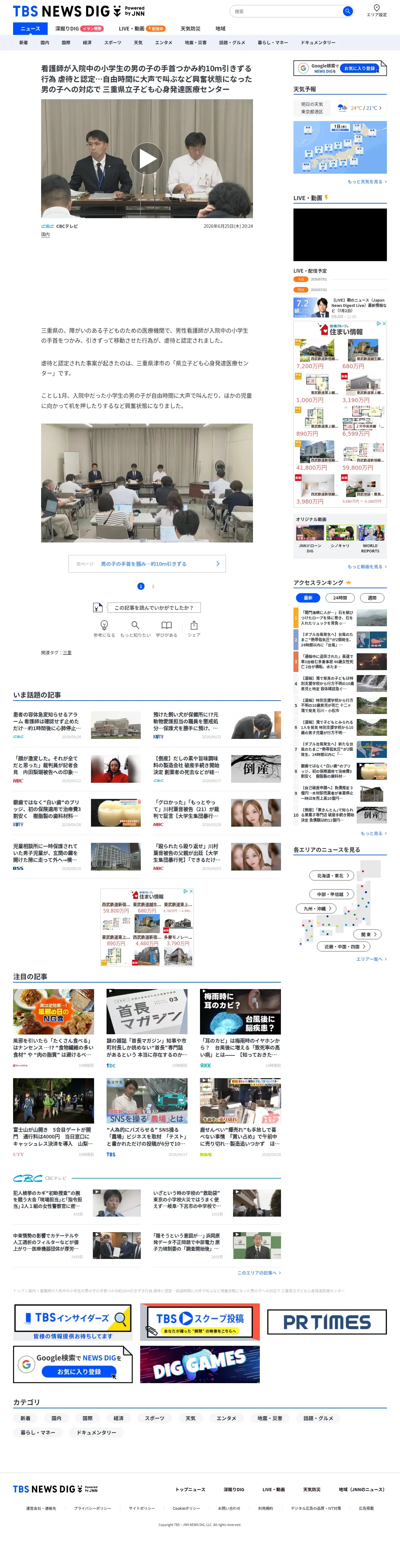Open the 天気防災 tab
This screenshot has width=400, height=1568.
coord(191,29)
